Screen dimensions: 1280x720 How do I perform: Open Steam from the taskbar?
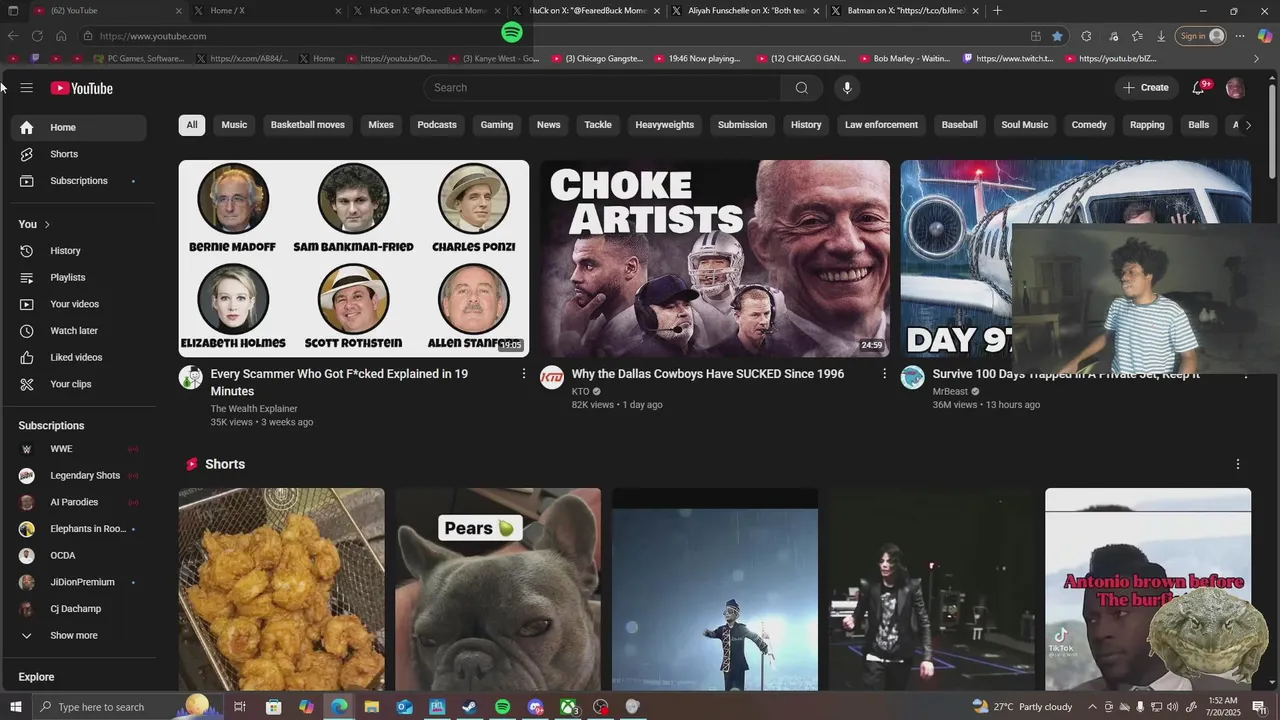point(469,707)
